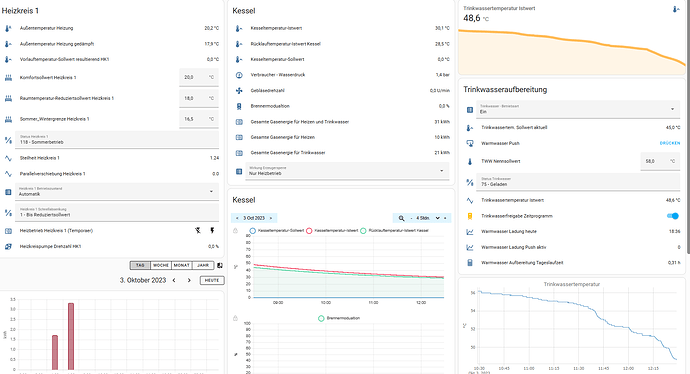This screenshot has height=374, width=690.
Task: Decrease Kessel chart time range with minus
Action: click(411, 218)
